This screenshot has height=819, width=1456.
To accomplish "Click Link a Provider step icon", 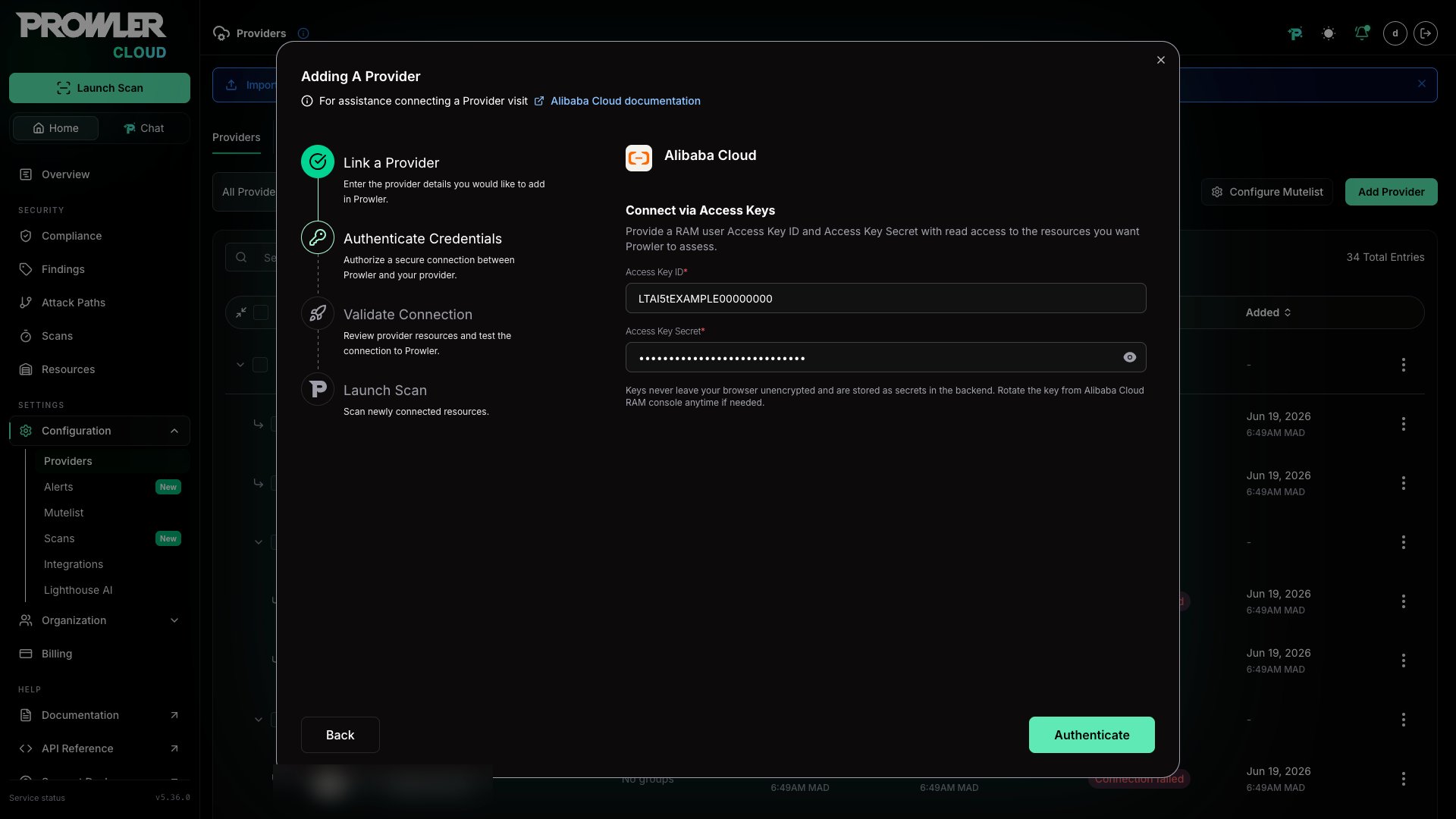I will [318, 162].
